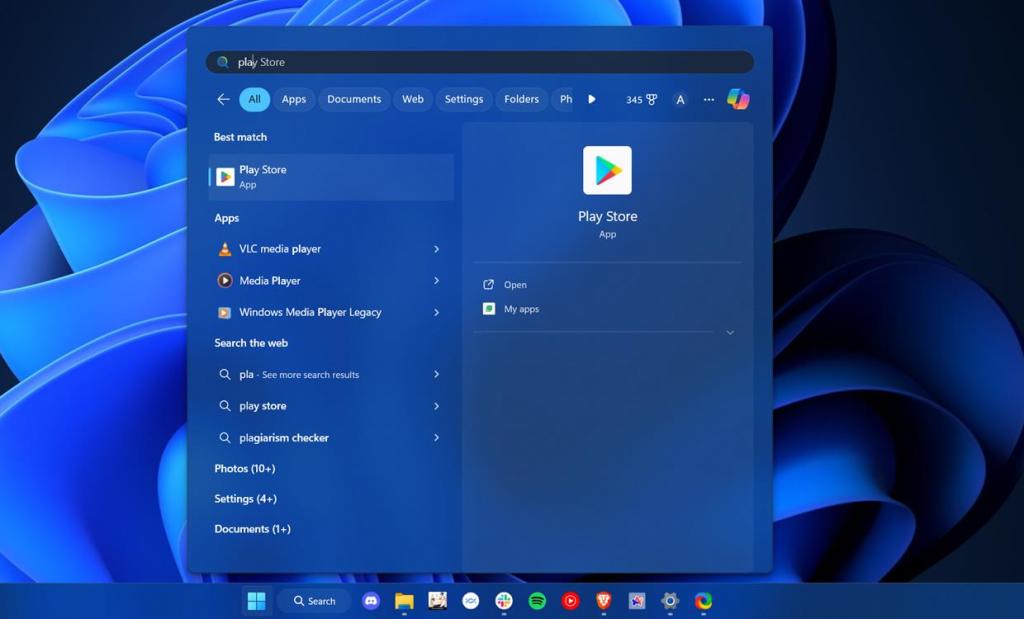The image size is (1024, 619).
Task: Click the taskbar Search box
Action: (314, 601)
